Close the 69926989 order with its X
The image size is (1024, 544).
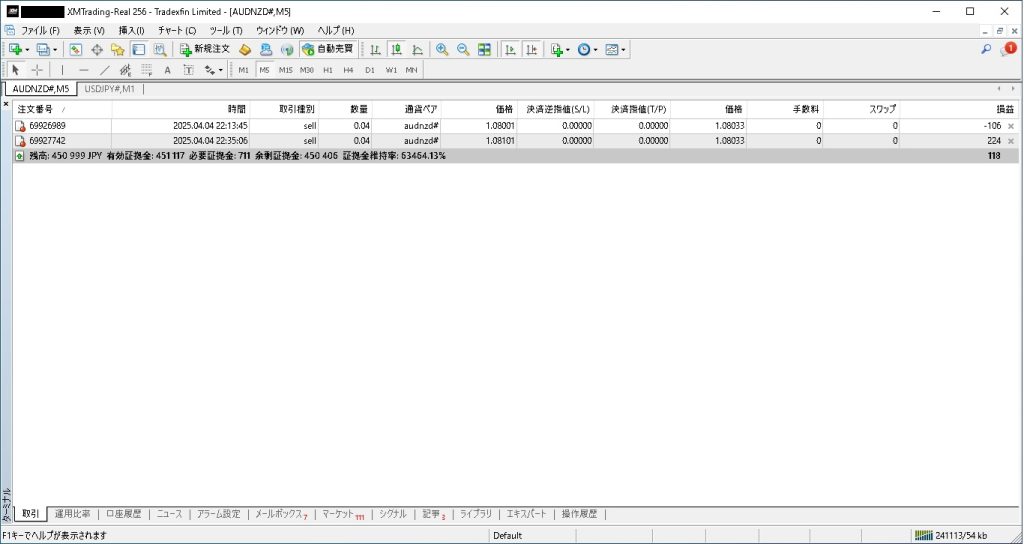1010,126
